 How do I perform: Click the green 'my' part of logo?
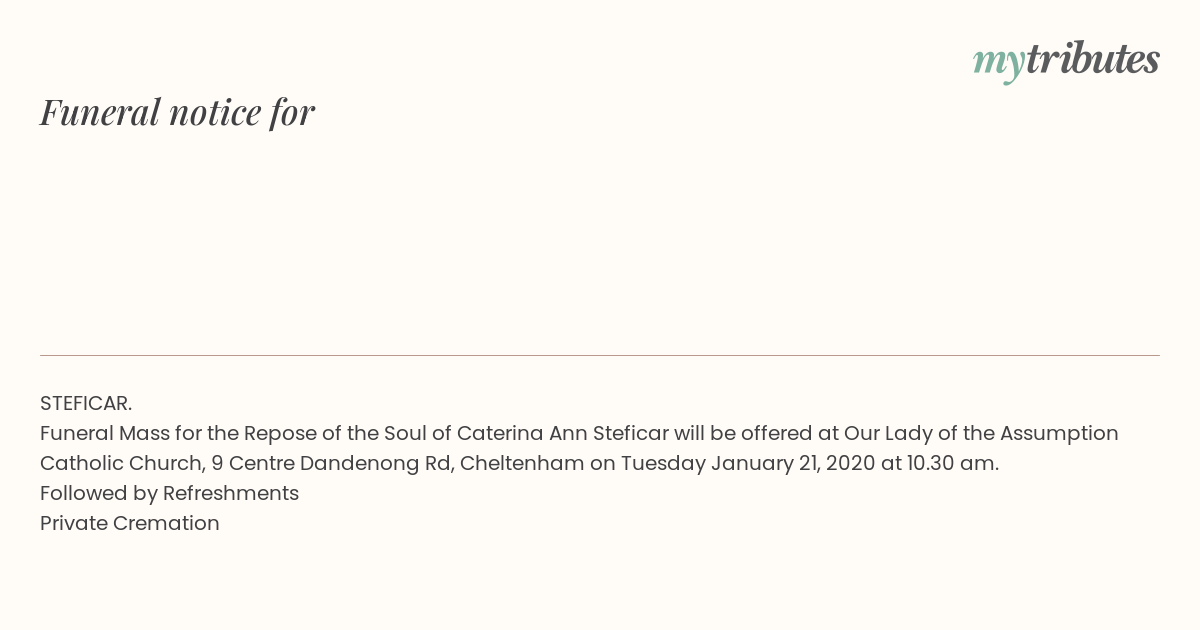click(998, 64)
